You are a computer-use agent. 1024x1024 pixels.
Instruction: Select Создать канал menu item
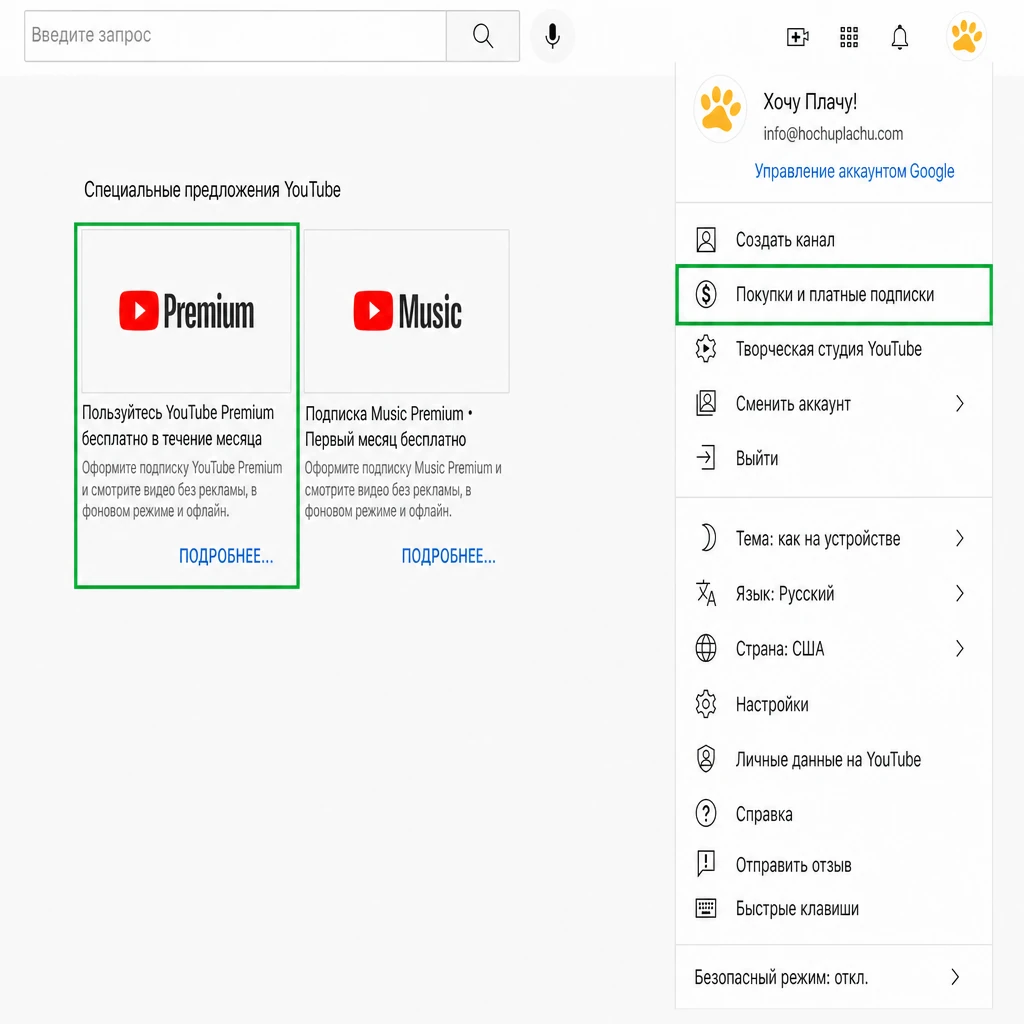tap(834, 240)
